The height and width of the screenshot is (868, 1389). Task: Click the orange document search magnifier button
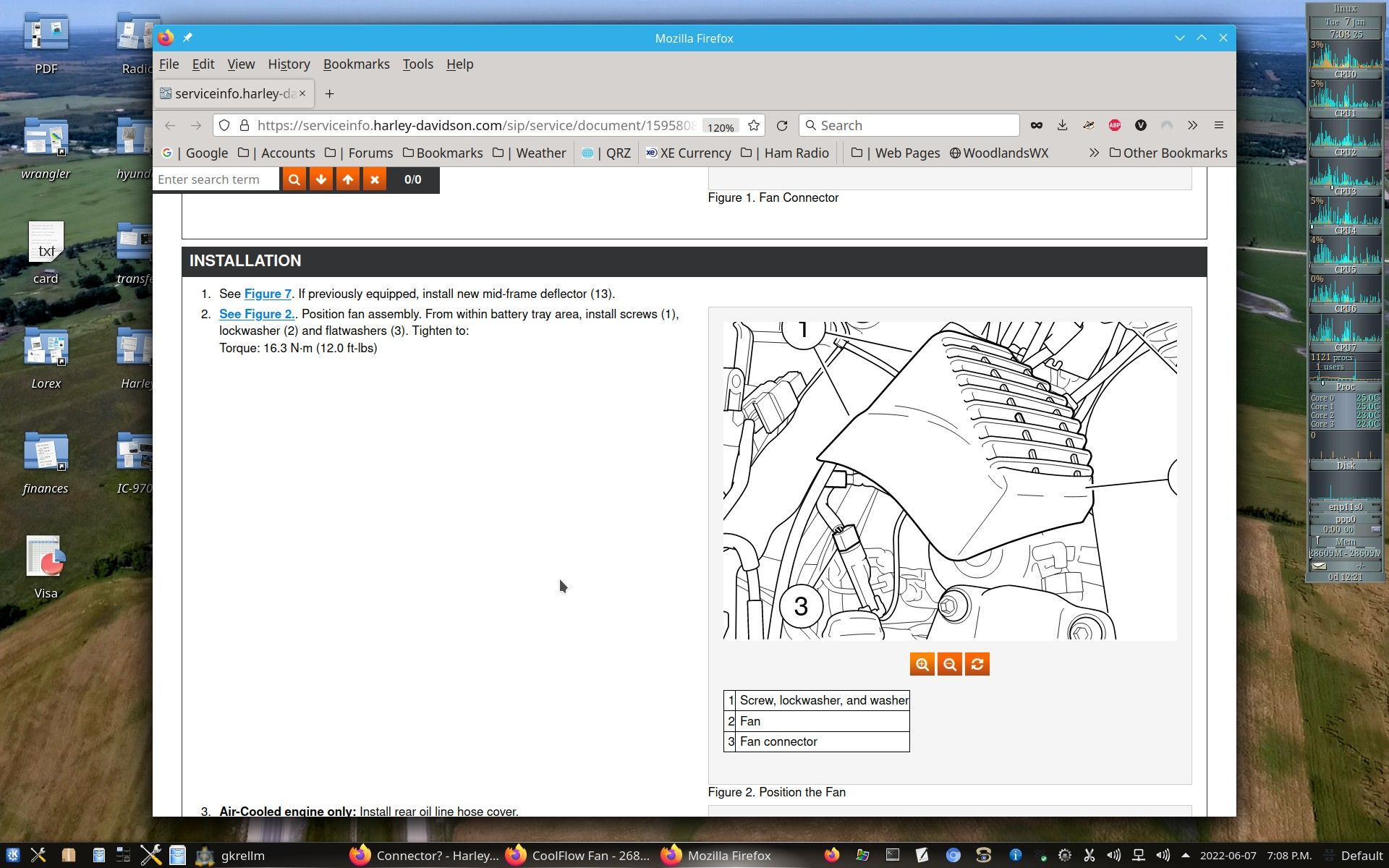[x=294, y=179]
